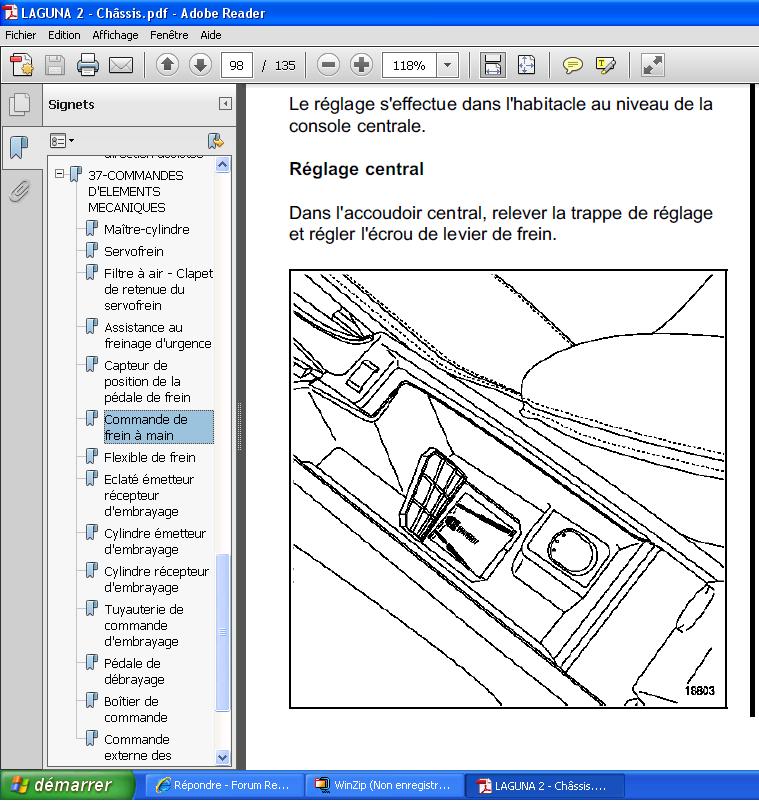Click the expand current bookmark icon
Viewport: 759px width, 803px height.
coord(216,141)
